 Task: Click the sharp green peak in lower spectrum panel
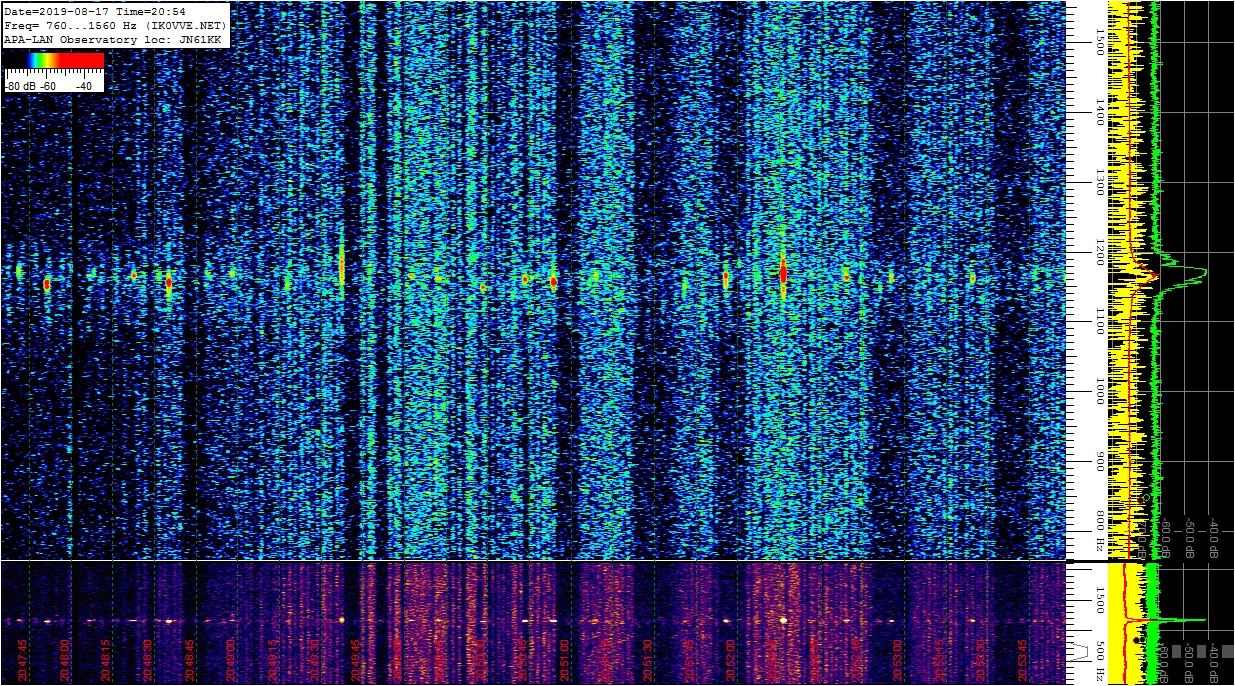pos(1182,620)
